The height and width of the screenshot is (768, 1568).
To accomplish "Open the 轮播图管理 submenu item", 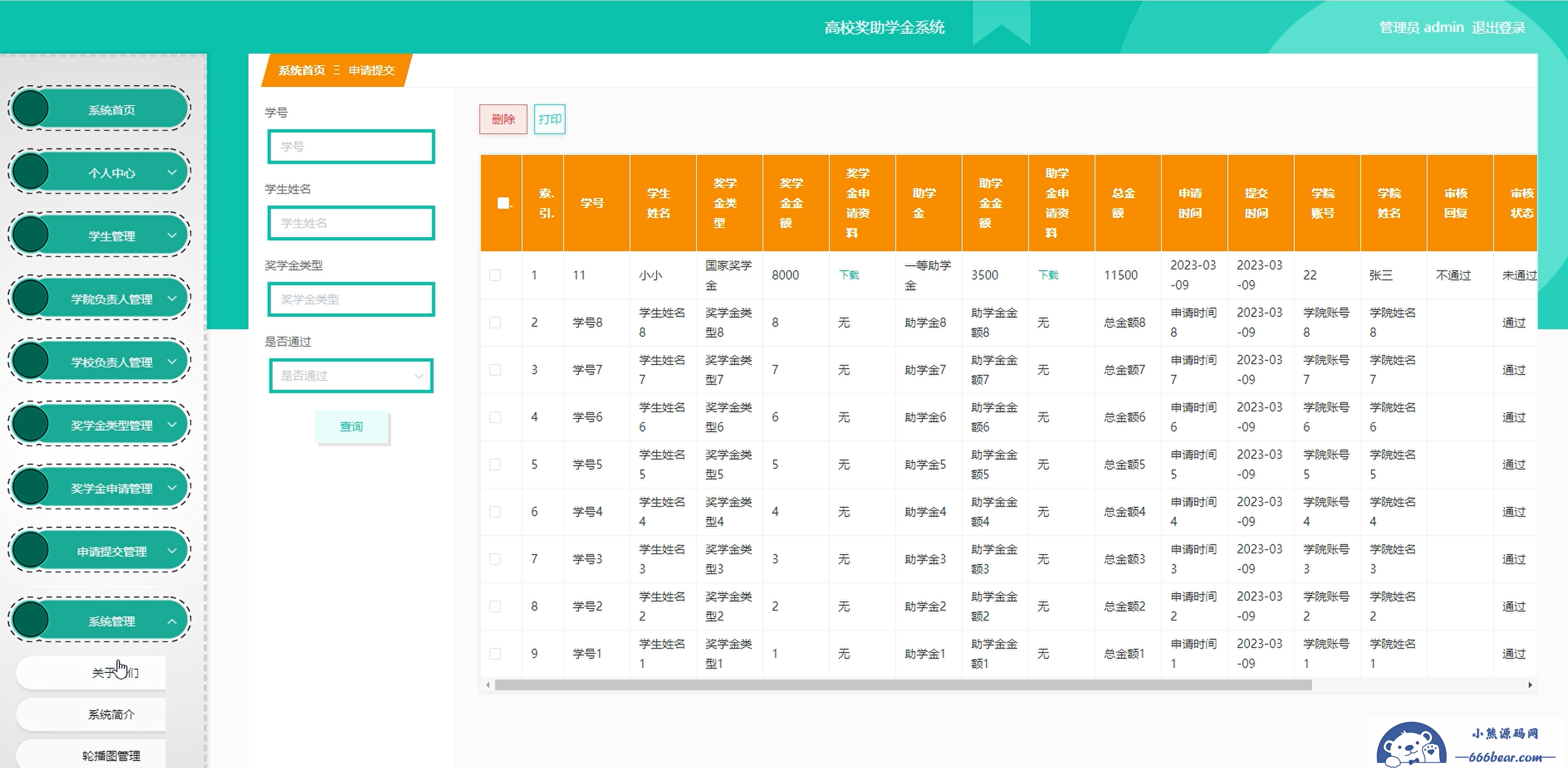I will click(91, 755).
